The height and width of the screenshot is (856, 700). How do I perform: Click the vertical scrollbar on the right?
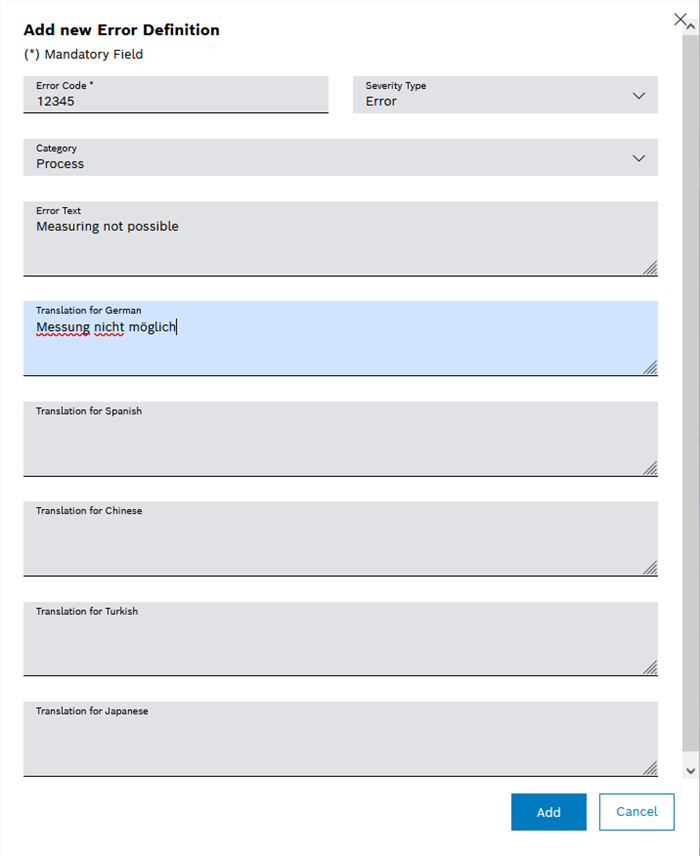pyautogui.click(x=692, y=400)
